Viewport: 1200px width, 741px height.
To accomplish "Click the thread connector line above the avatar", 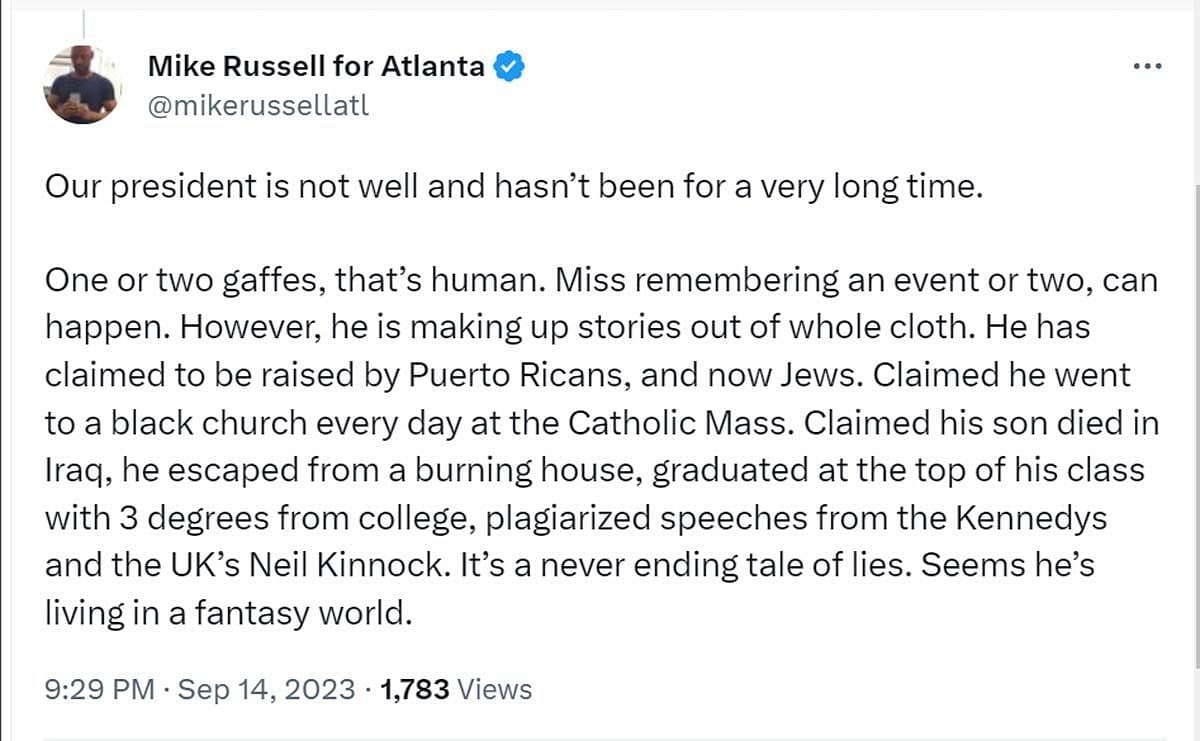I will click(83, 24).
